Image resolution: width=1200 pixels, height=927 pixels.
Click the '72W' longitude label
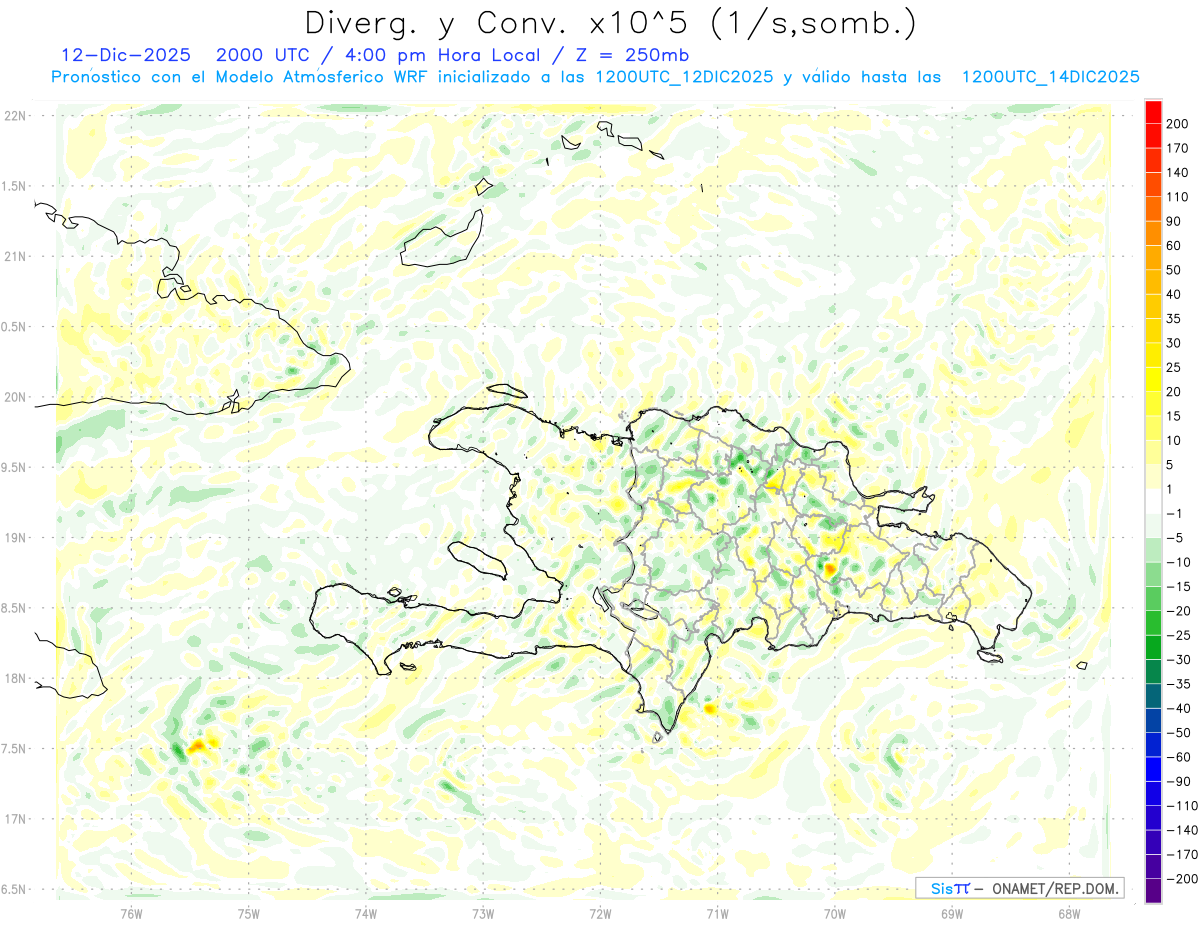tap(600, 912)
